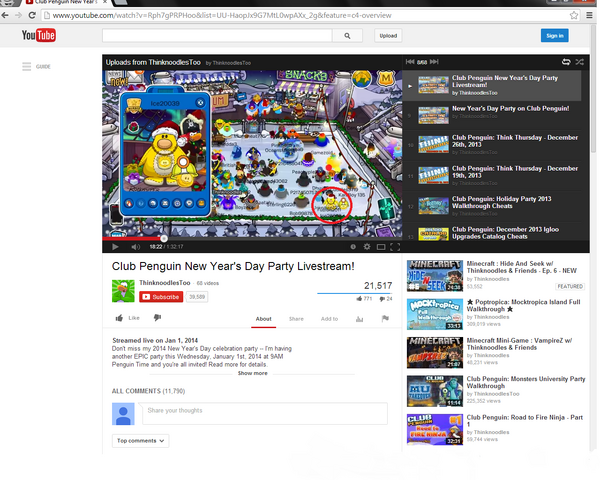
Task: Click the browser forward arrow
Action: point(18,15)
